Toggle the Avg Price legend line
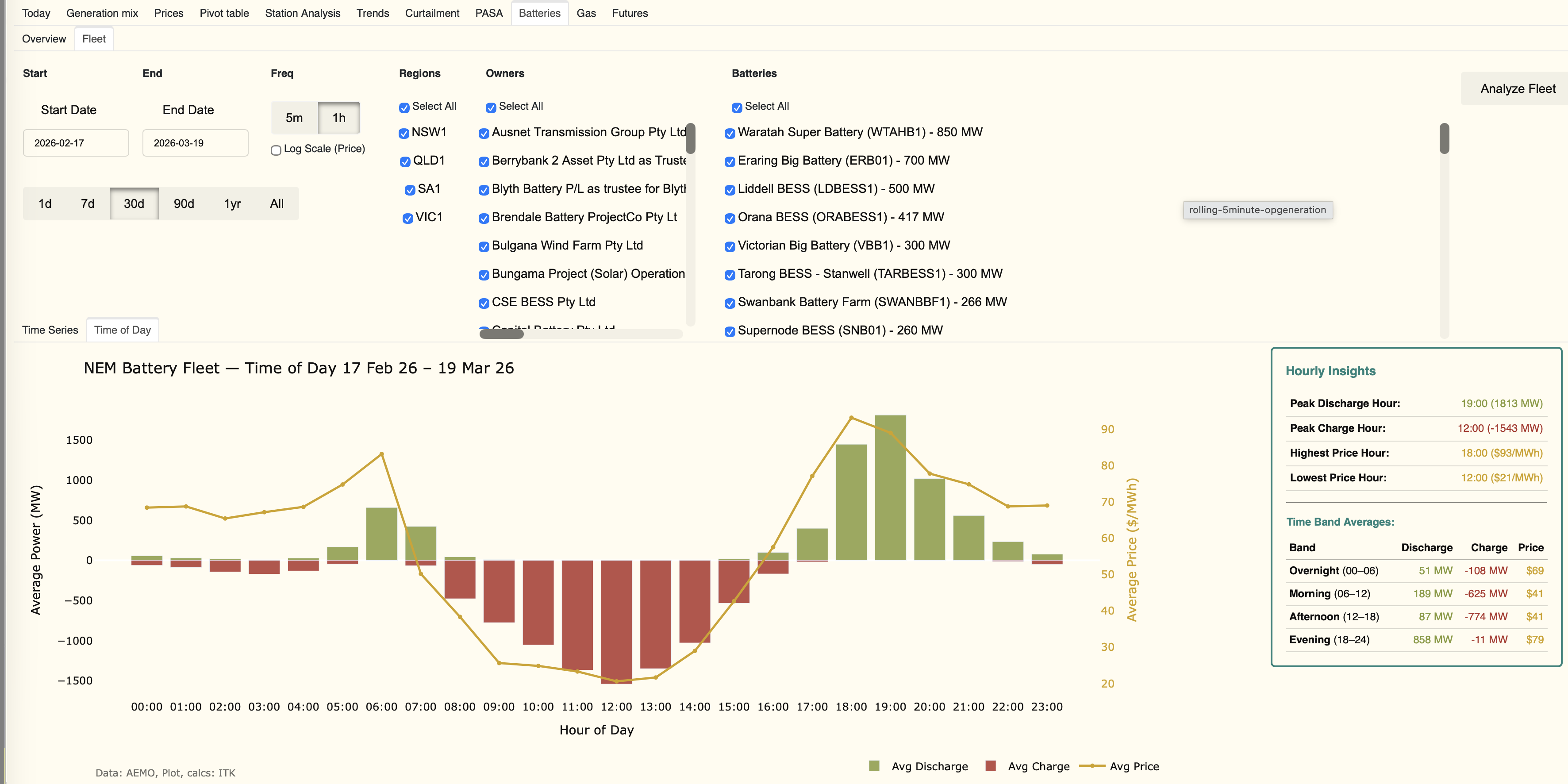Viewport: 1568px width, 784px height. pos(1092,766)
